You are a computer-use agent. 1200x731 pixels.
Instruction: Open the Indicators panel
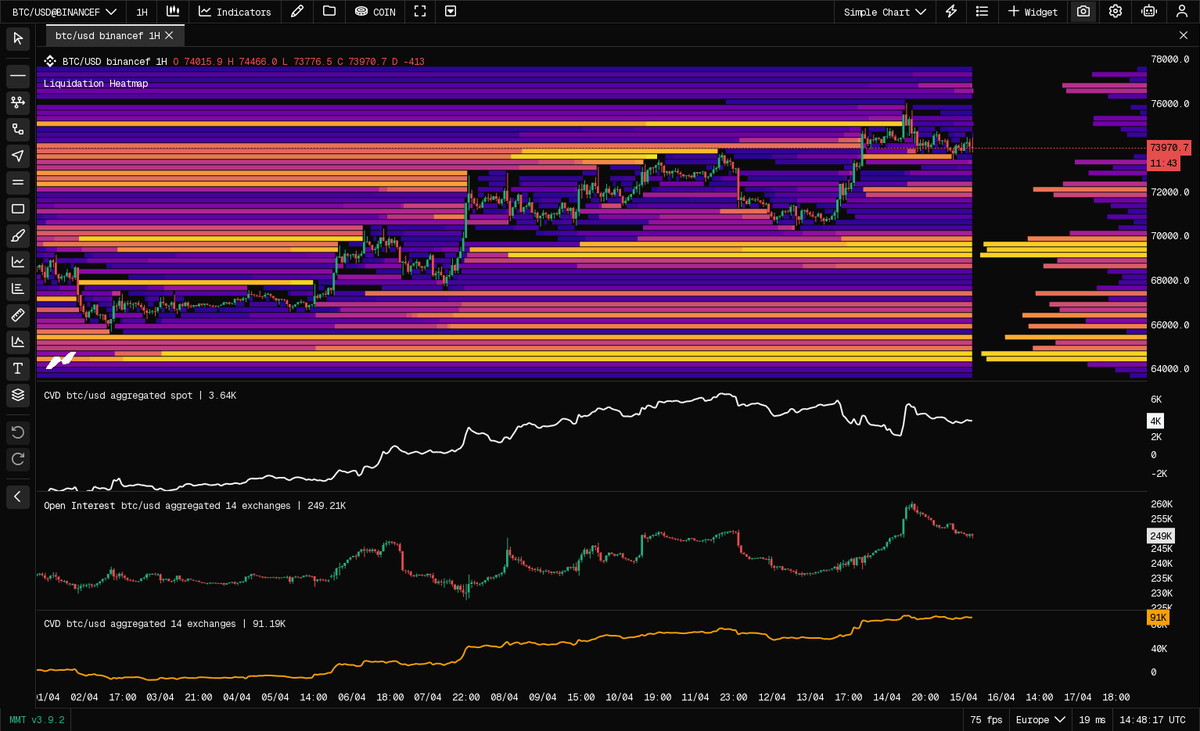(x=235, y=12)
